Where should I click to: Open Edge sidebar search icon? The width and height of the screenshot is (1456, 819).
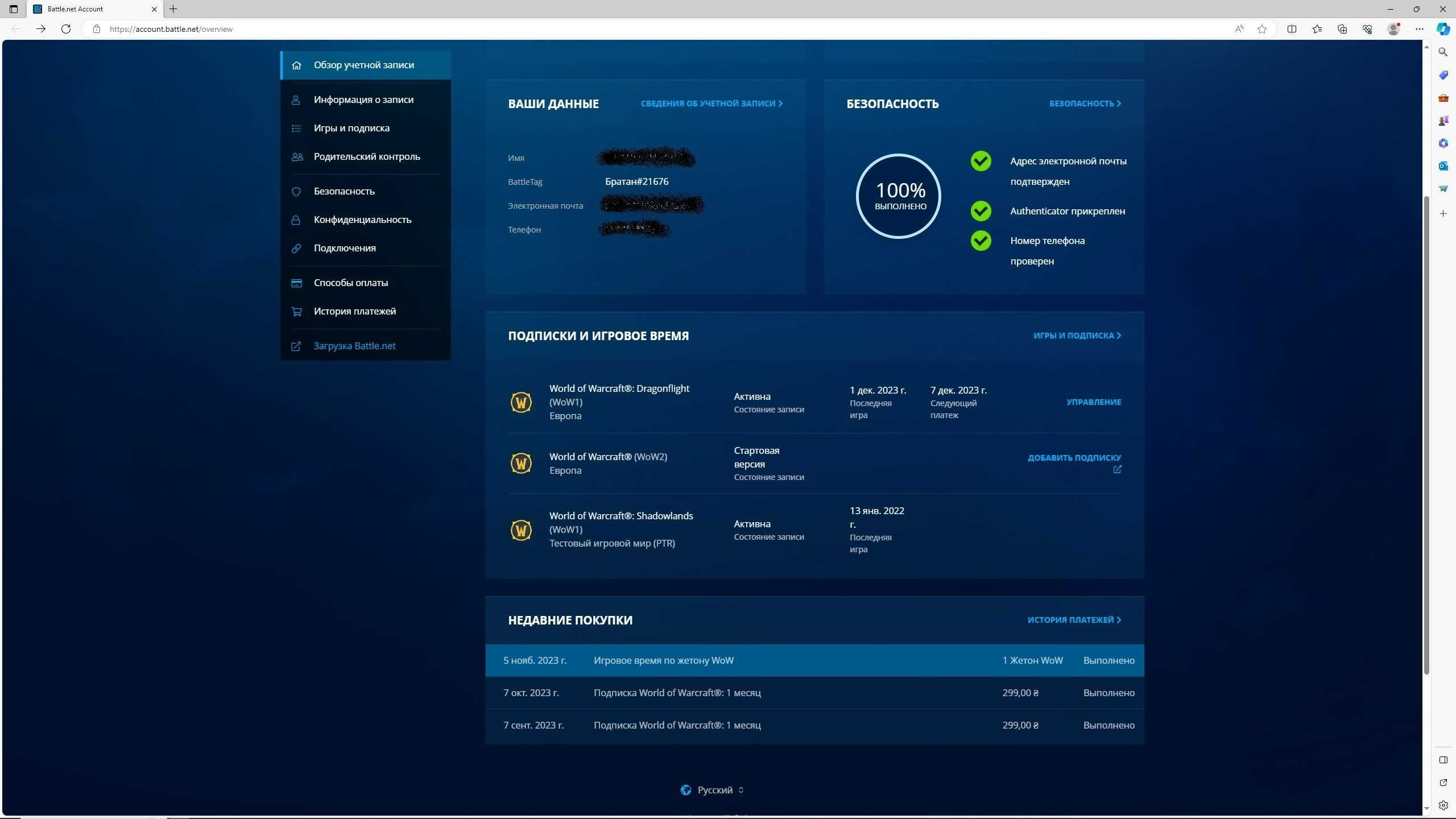[1443, 52]
